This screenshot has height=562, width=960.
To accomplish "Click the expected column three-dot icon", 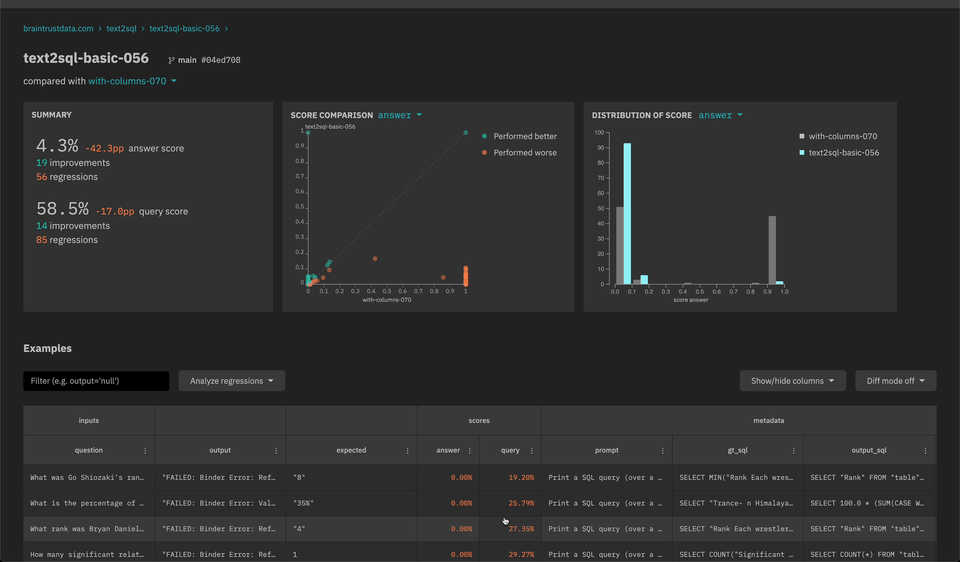I will 407,451.
